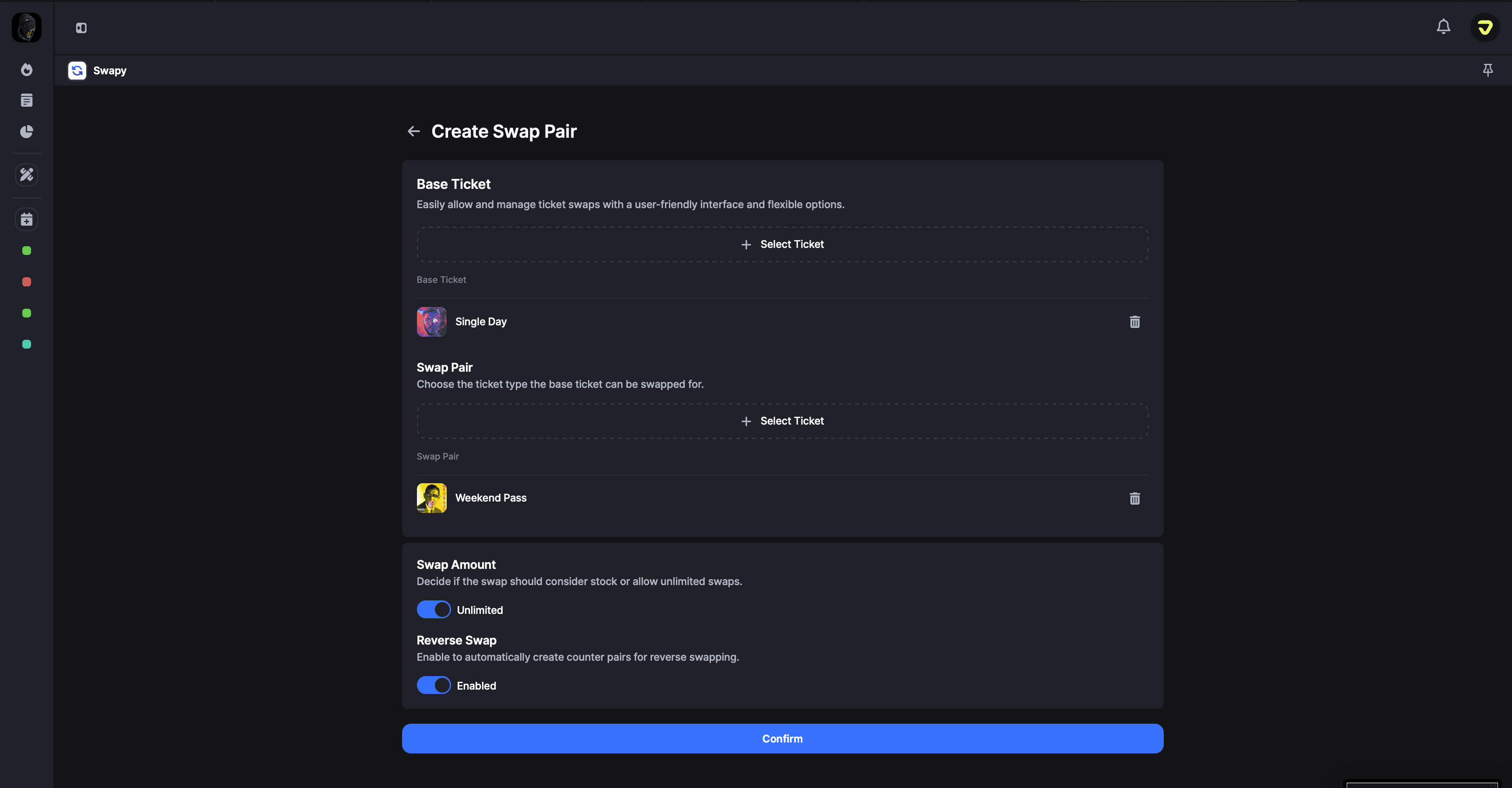Viewport: 1512px width, 788px height.
Task: Open the design tools sidebar icon
Action: pos(26,175)
